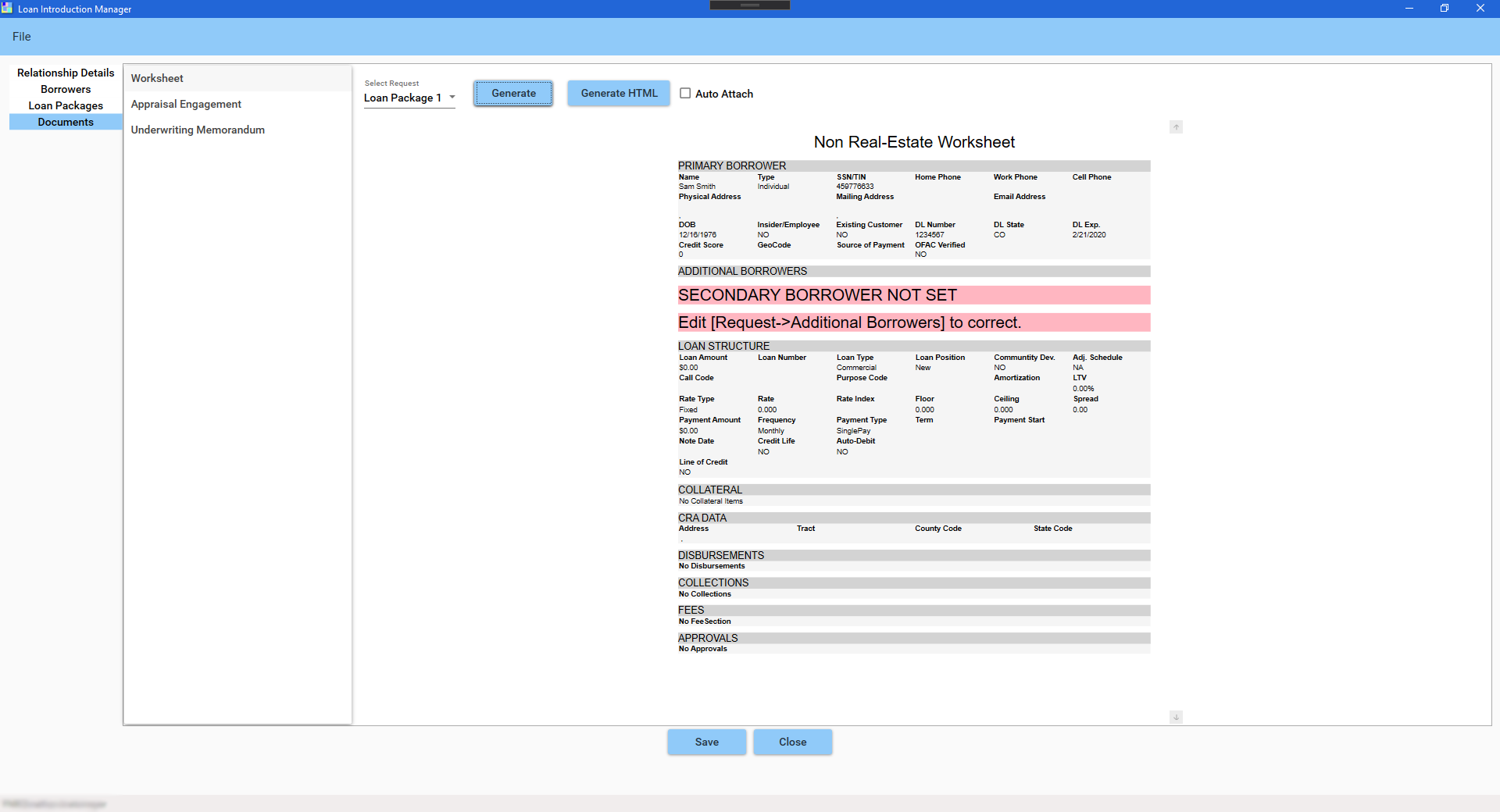Go to the Borrowers section
The height and width of the screenshot is (812, 1500).
[x=66, y=89]
